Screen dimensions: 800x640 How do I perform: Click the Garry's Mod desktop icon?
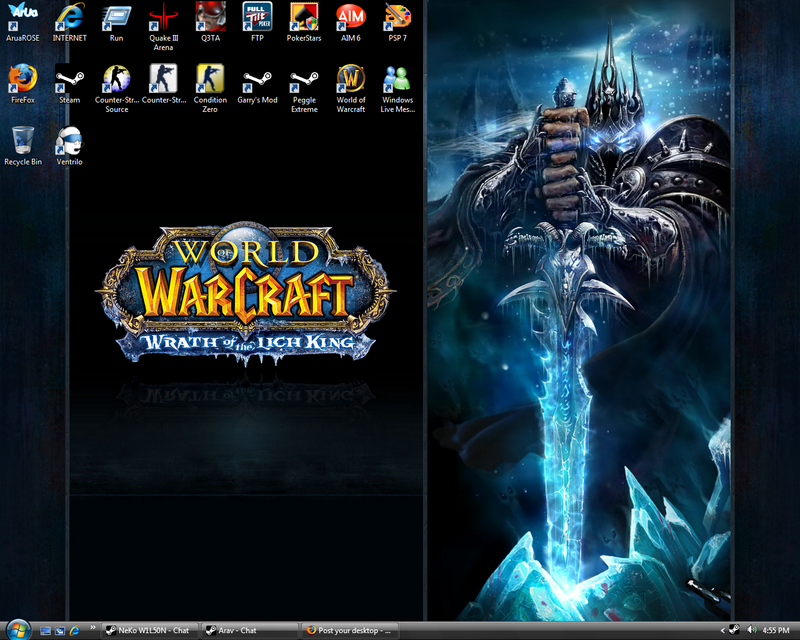[x=257, y=84]
